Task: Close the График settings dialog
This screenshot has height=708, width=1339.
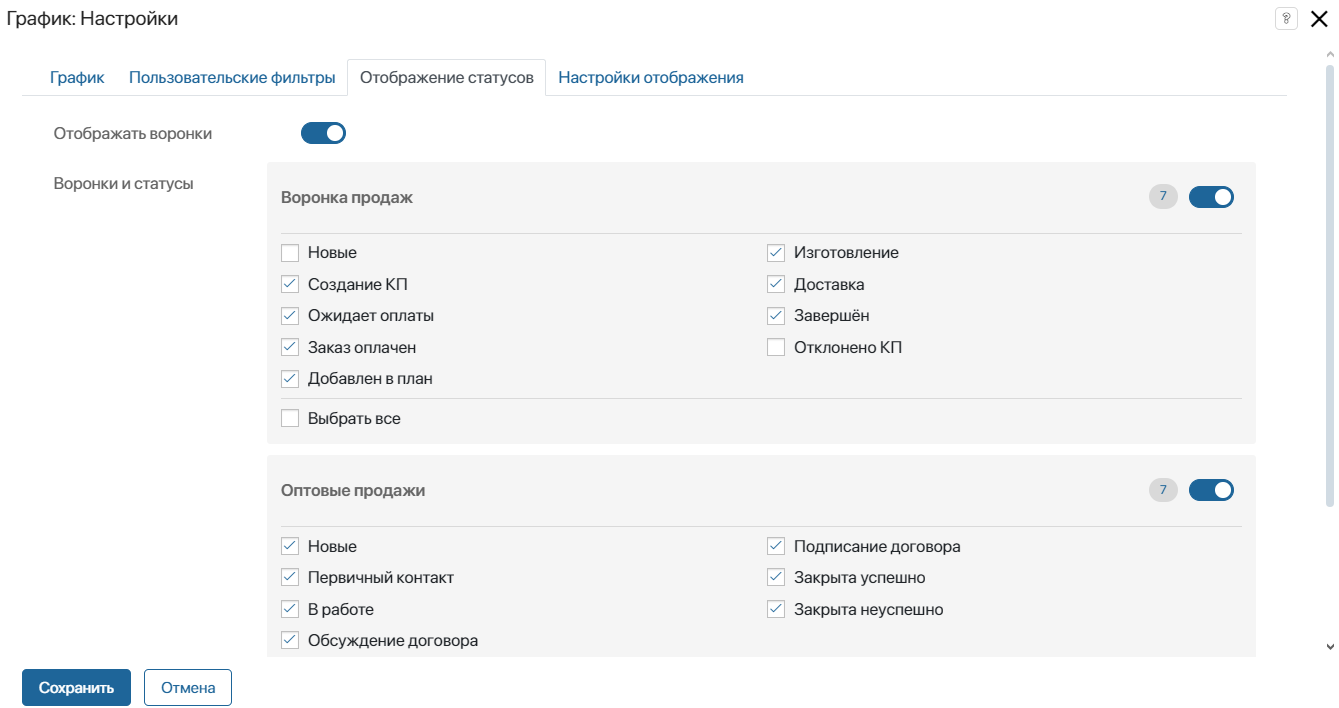Action: 1319,19
